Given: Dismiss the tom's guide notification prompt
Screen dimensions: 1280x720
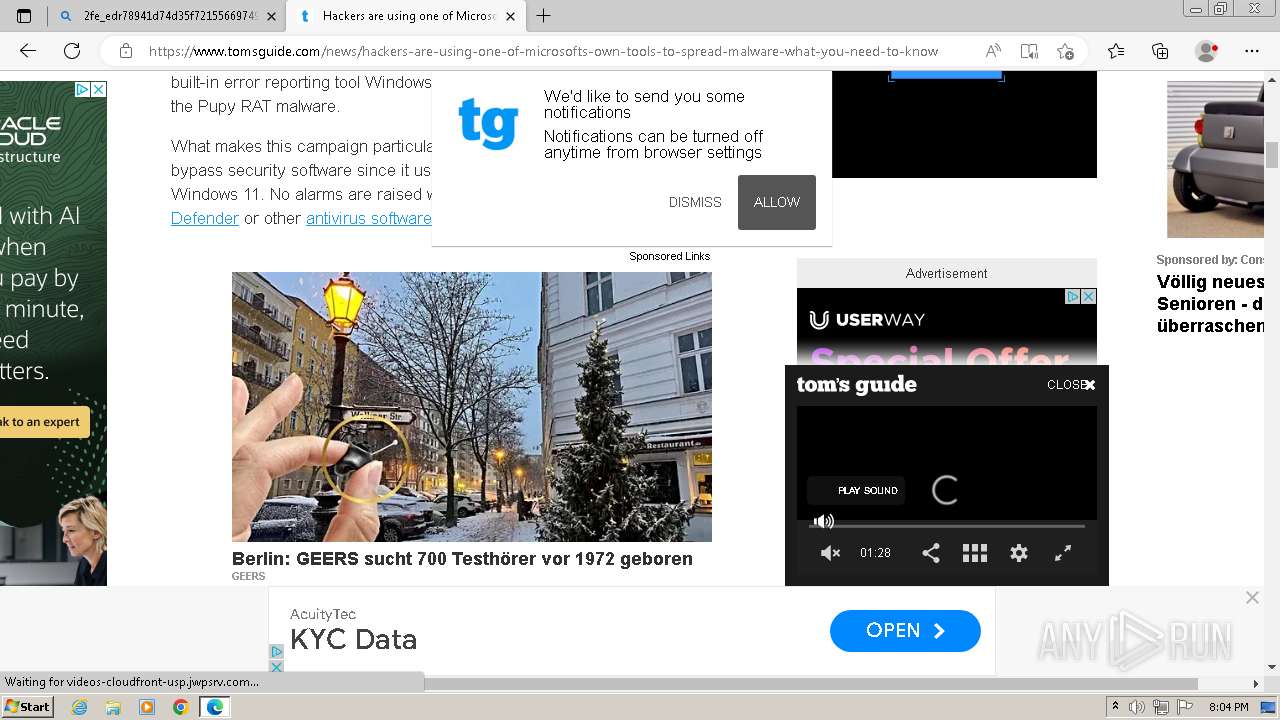Looking at the screenshot, I should (695, 202).
